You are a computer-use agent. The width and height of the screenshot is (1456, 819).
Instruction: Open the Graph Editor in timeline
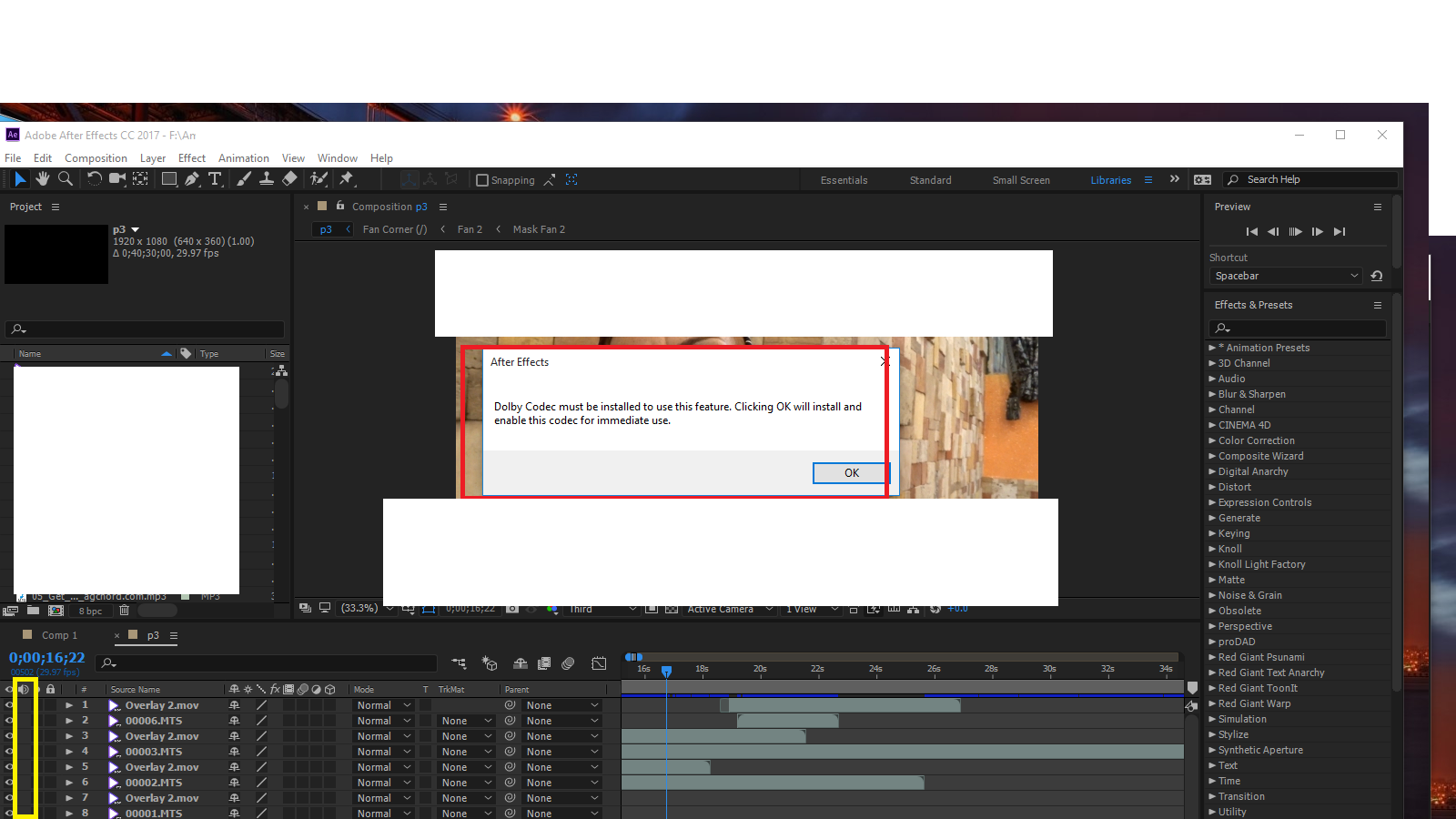click(599, 663)
